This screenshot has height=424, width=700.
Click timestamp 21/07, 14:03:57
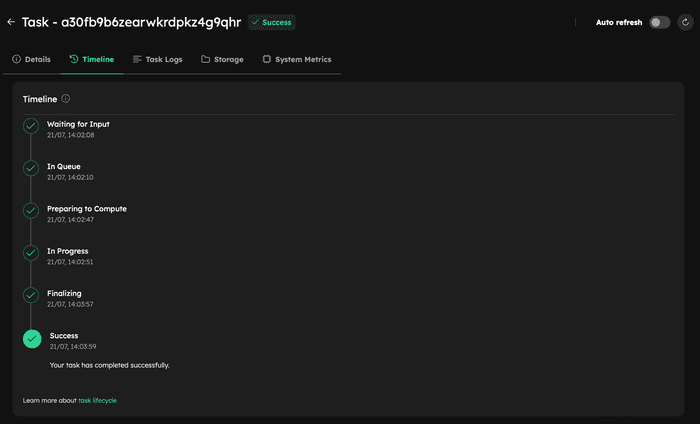(70, 304)
